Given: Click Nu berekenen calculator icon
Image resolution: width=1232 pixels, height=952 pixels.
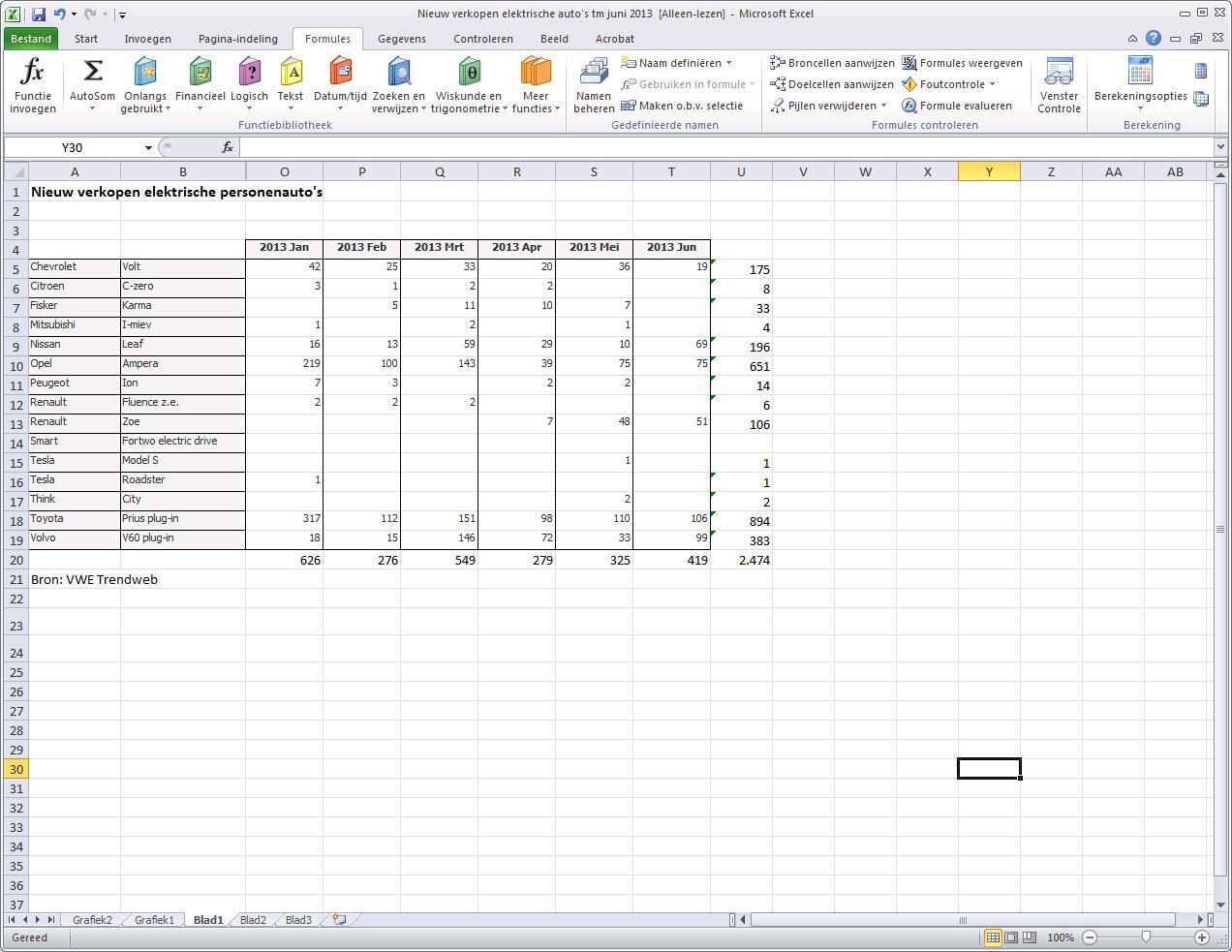Looking at the screenshot, I should point(1201,71).
